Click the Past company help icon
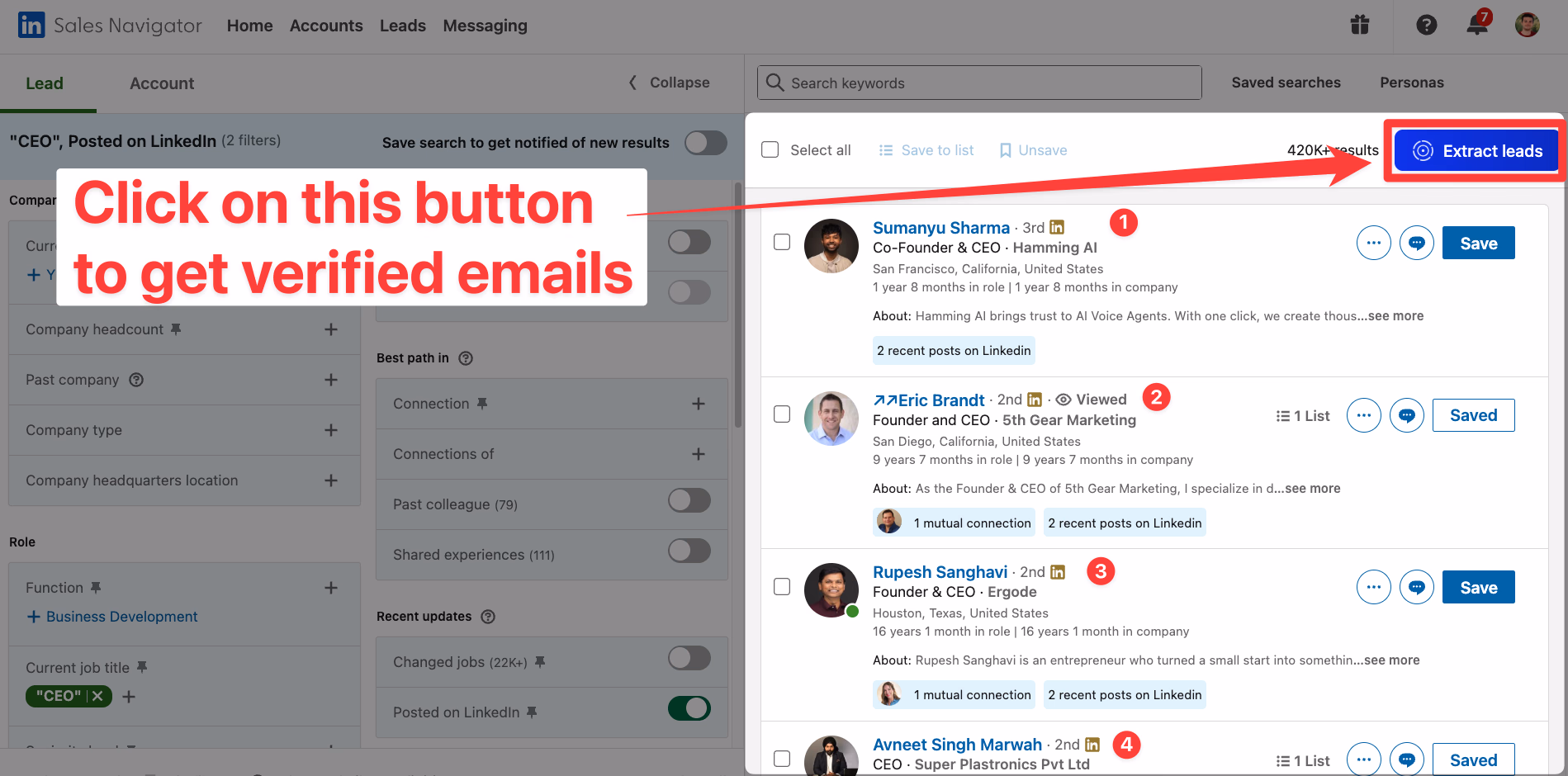Viewport: 1568px width, 776px height. (136, 380)
